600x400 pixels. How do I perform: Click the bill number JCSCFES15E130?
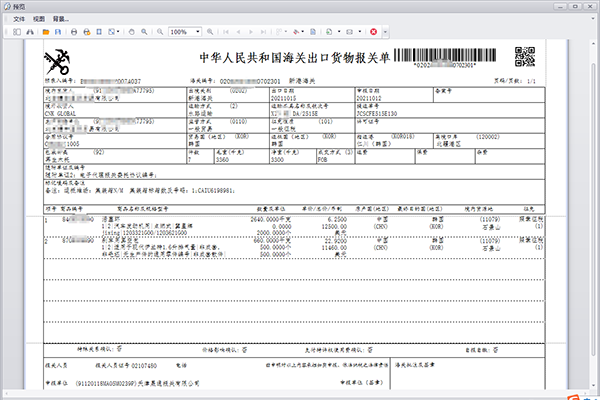377,114
